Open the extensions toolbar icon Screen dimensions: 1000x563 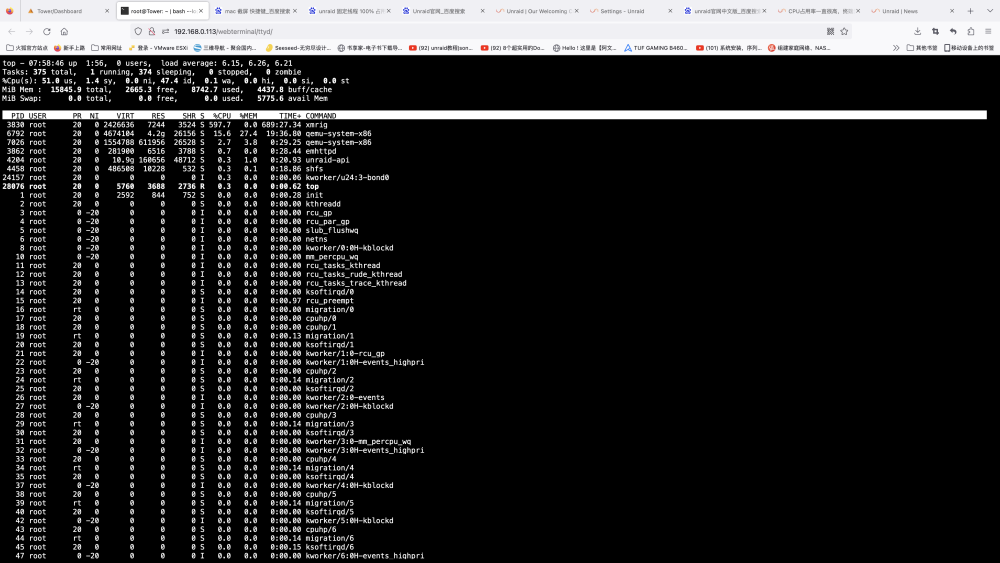971,31
